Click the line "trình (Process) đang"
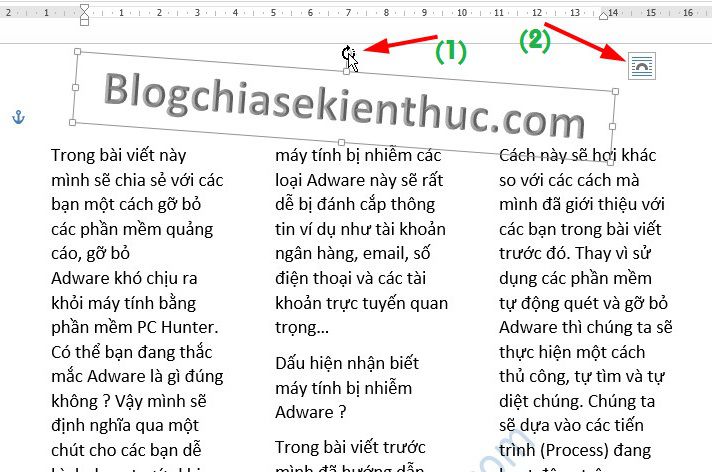 pos(575,450)
